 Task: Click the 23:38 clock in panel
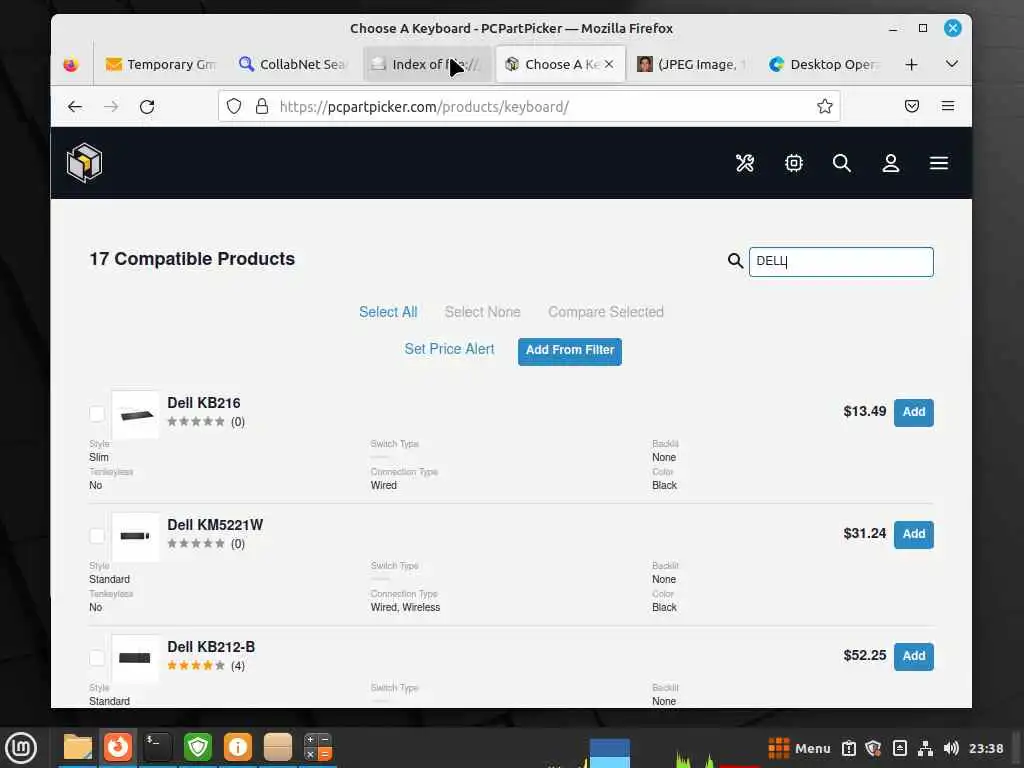coord(986,748)
